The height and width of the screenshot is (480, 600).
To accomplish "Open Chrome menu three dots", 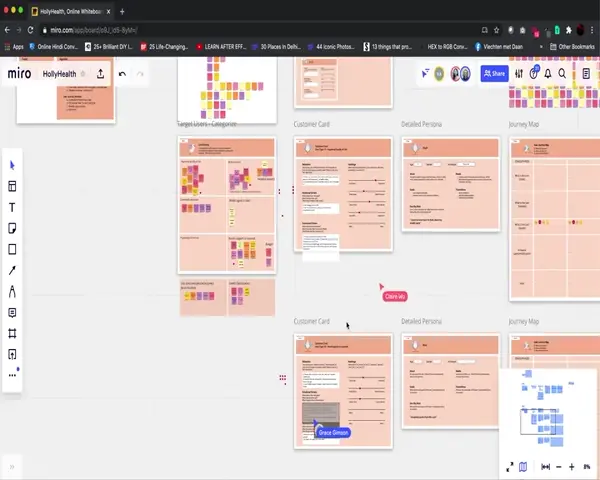I will click(x=592, y=30).
